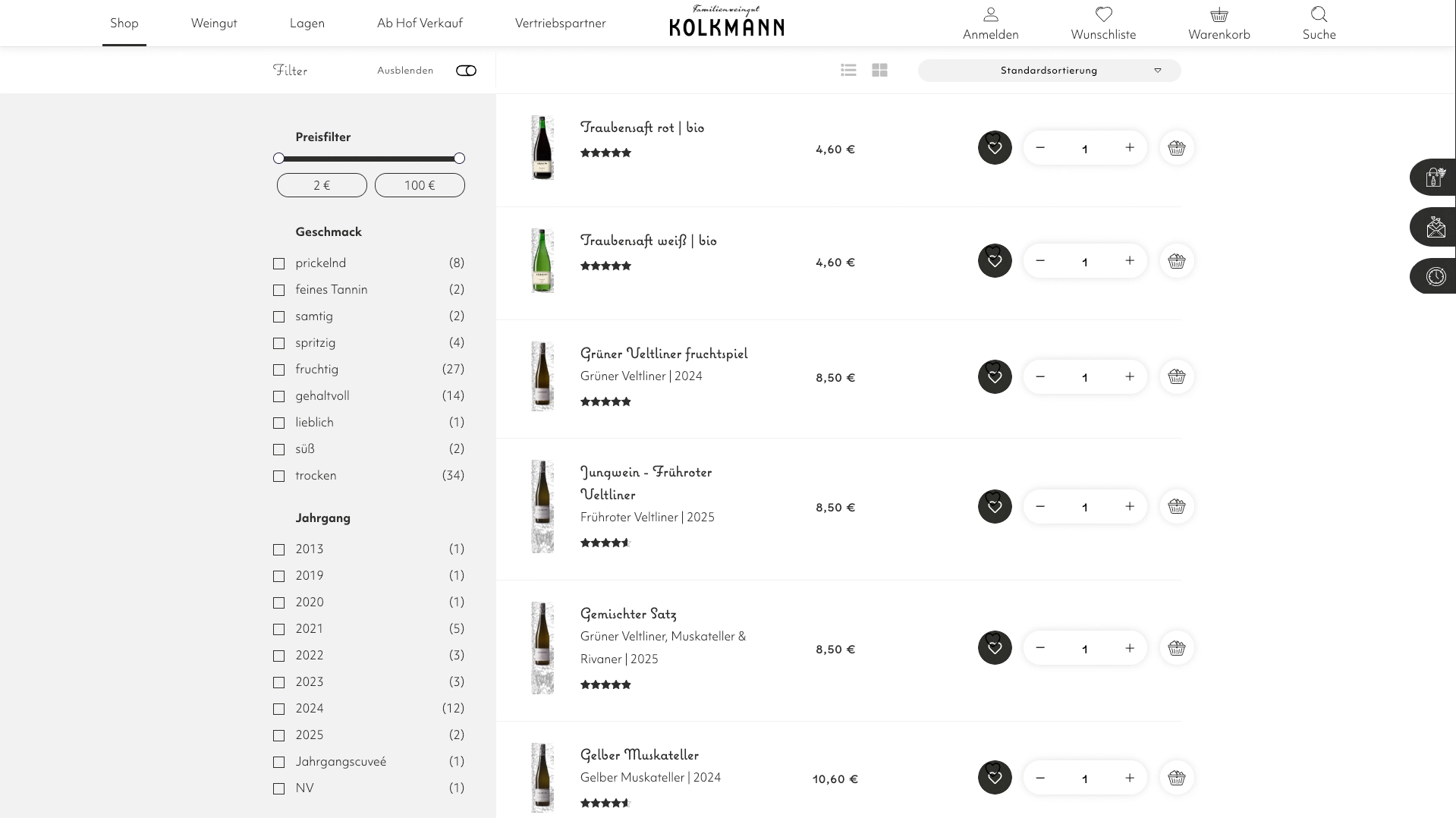The width and height of the screenshot is (1456, 818).
Task: Open the Ab Hof Verkauf menu
Action: (420, 24)
